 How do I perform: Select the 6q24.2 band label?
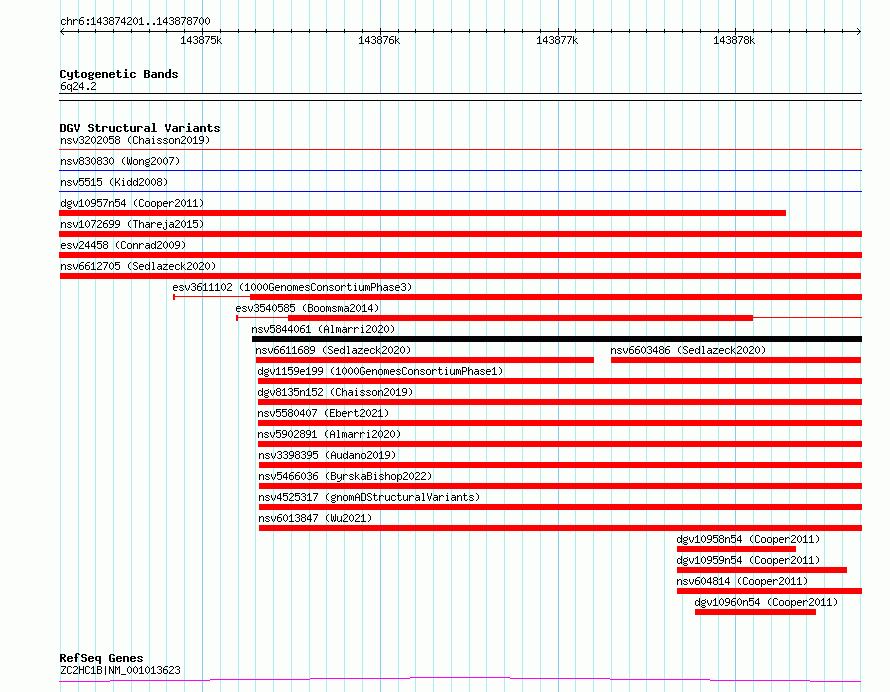coord(78,86)
